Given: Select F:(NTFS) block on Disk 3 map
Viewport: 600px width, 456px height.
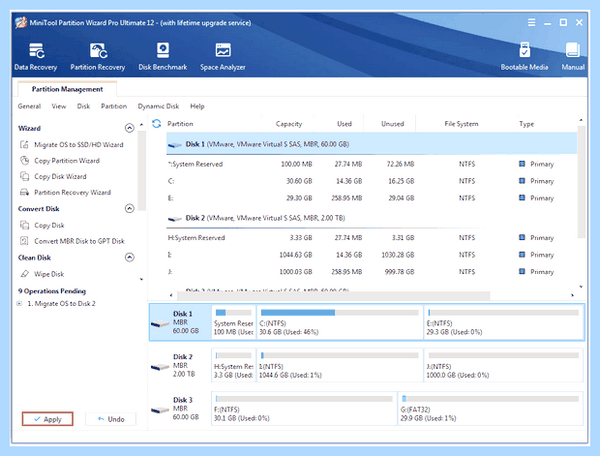Looking at the screenshot, I should point(304,408).
